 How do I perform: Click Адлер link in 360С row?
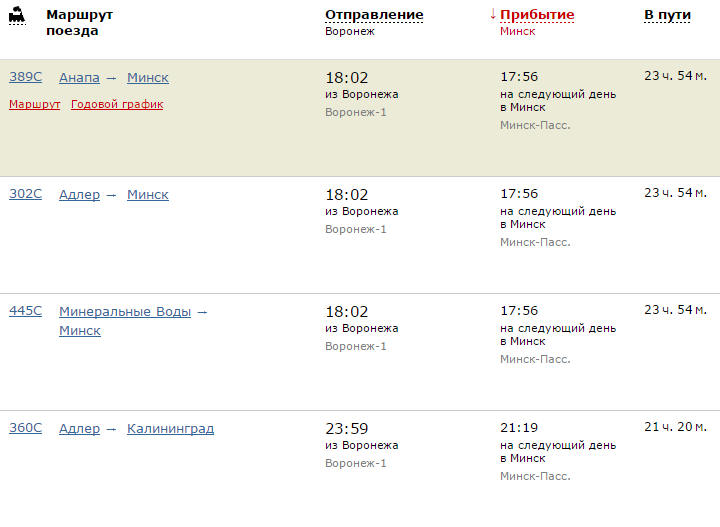pos(79,429)
